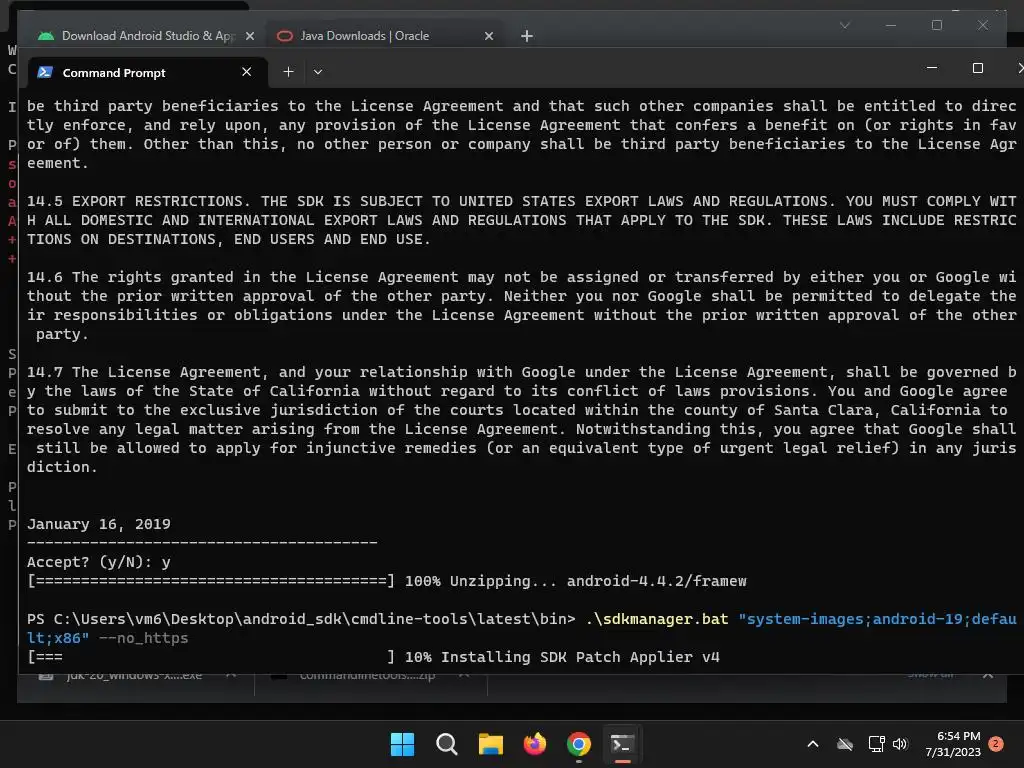Click the cloud sync tray icon
Screen dimensions: 1024x768
point(845,744)
